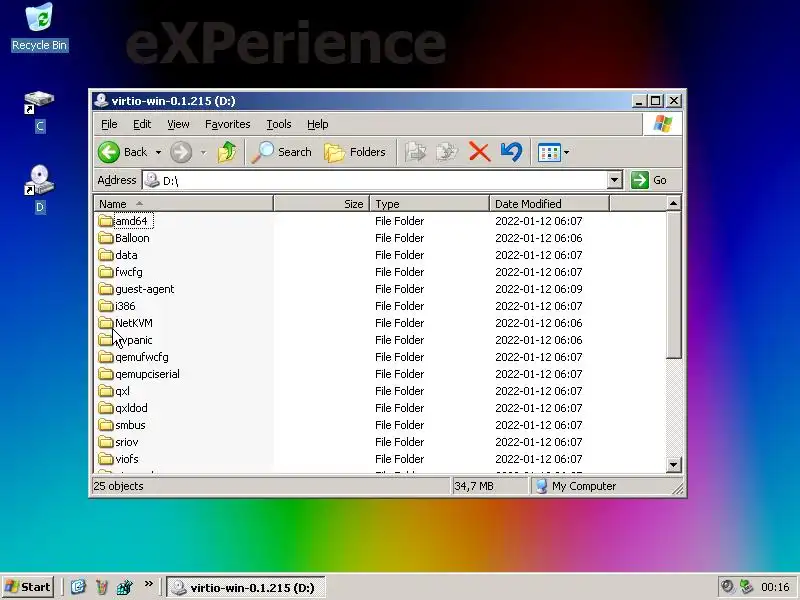800x600 pixels.
Task: Select the fwcfg folder
Action: pyautogui.click(x=120, y=272)
